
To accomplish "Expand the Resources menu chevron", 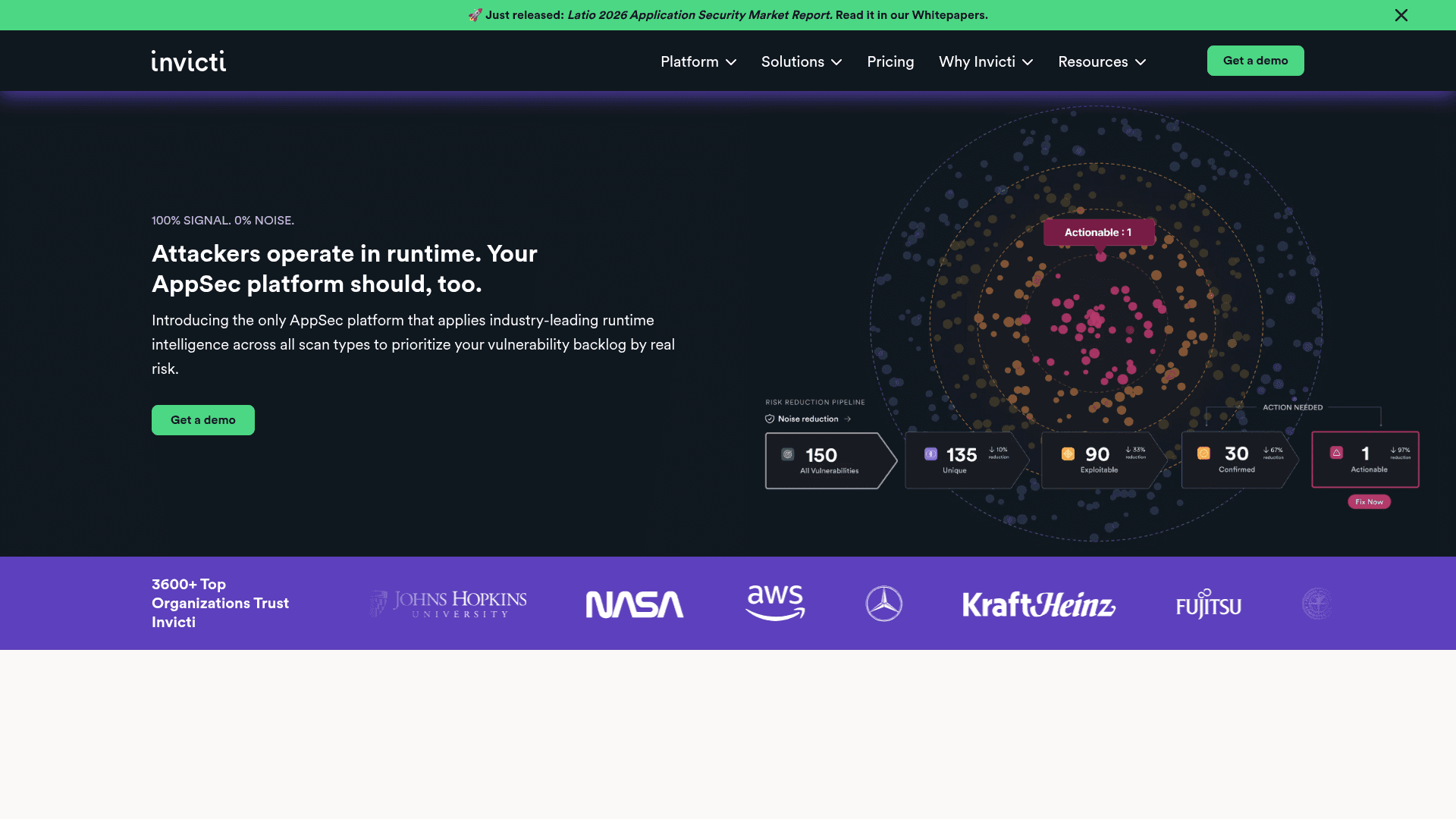I will click(x=1141, y=62).
